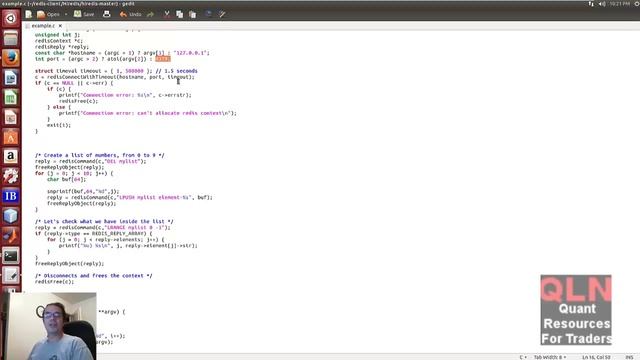This screenshot has height=360, width=640.
Task: Open the system session gear menu
Action: click(x=637, y=4)
